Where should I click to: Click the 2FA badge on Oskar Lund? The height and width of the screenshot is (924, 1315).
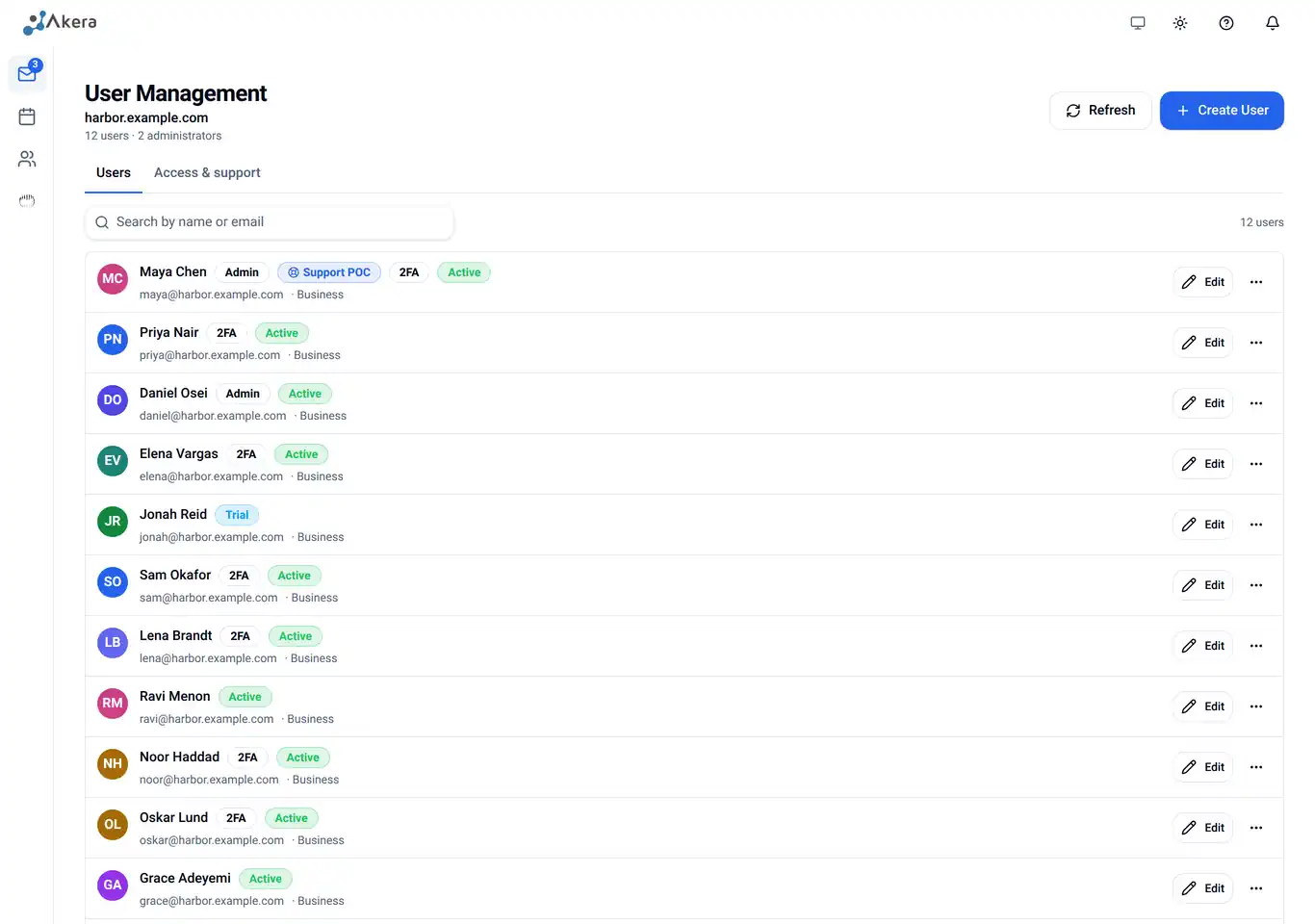[x=236, y=818]
